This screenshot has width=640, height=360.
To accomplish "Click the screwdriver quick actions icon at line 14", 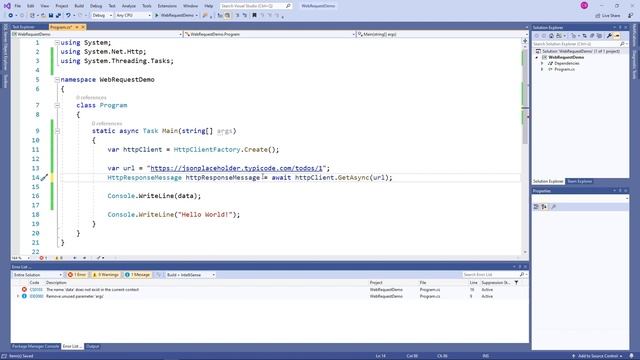I will (x=44, y=178).
